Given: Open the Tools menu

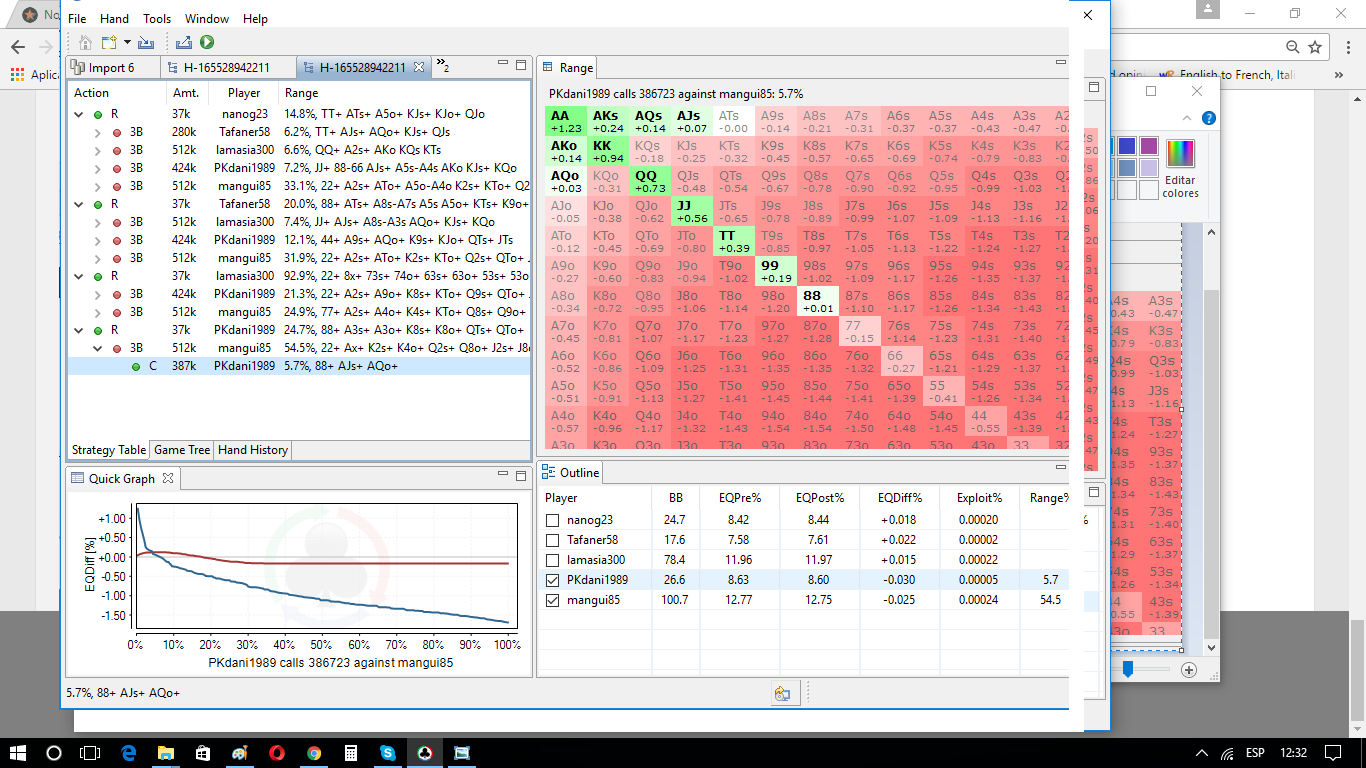Looking at the screenshot, I should tap(157, 18).
